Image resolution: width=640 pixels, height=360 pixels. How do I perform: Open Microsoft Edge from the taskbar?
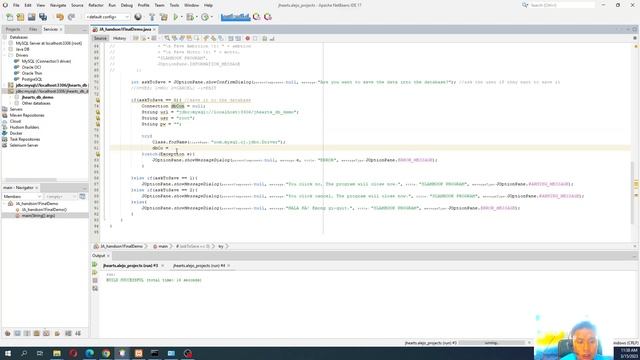point(89,353)
